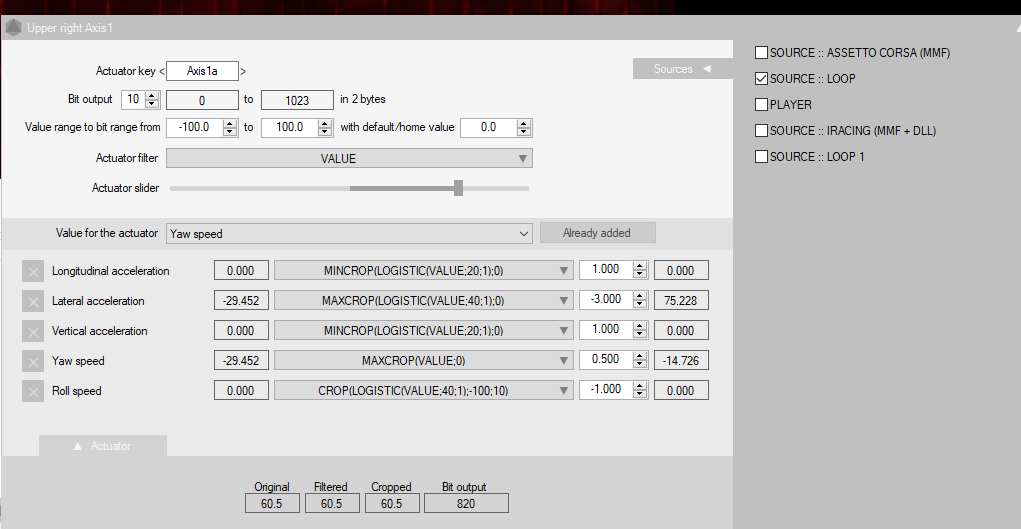Delete the Yaw speed entry via X icon
This screenshot has height=529, width=1021.
click(33, 361)
